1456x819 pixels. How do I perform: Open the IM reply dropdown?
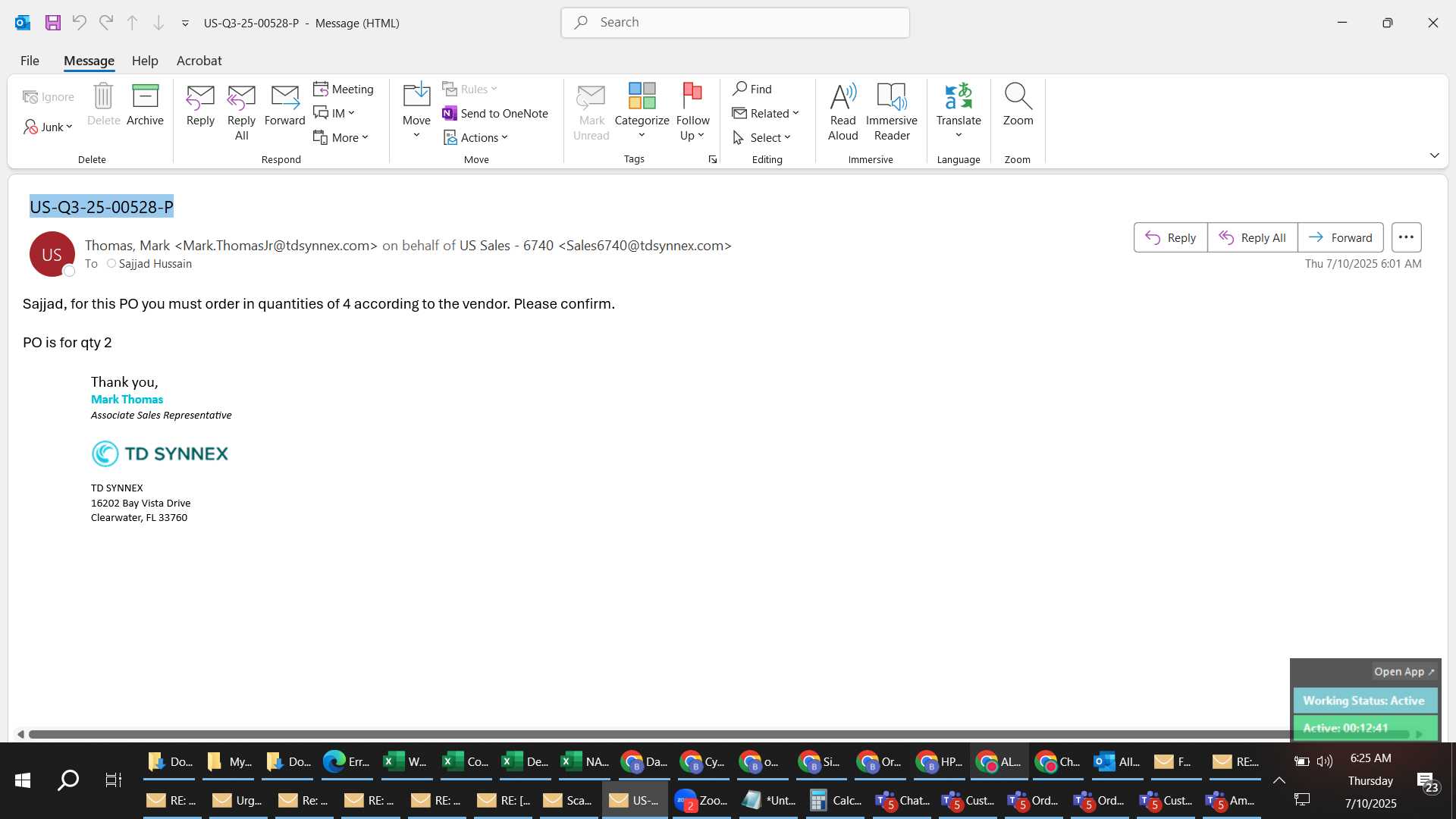(334, 113)
